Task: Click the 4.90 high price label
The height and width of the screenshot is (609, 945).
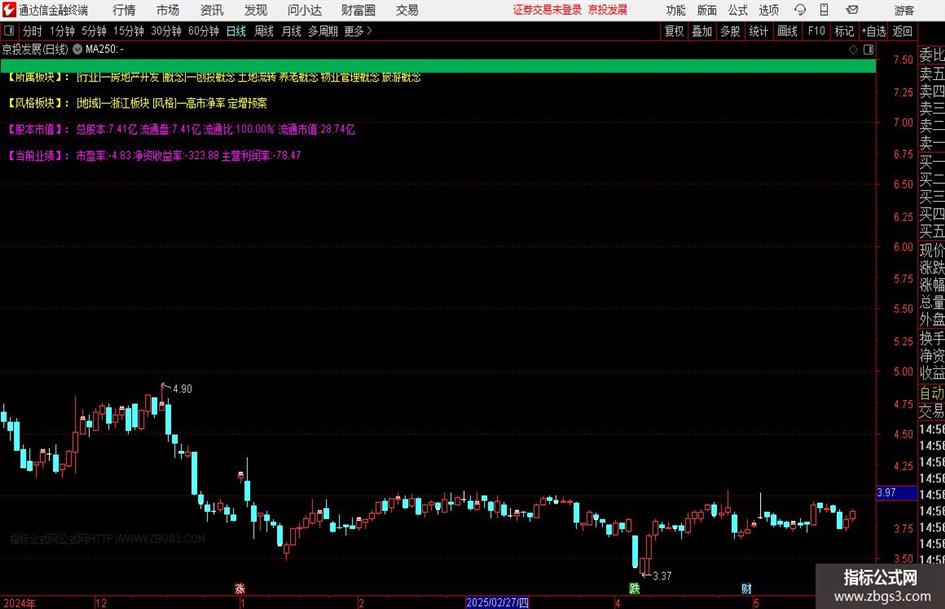Action: coord(183,389)
